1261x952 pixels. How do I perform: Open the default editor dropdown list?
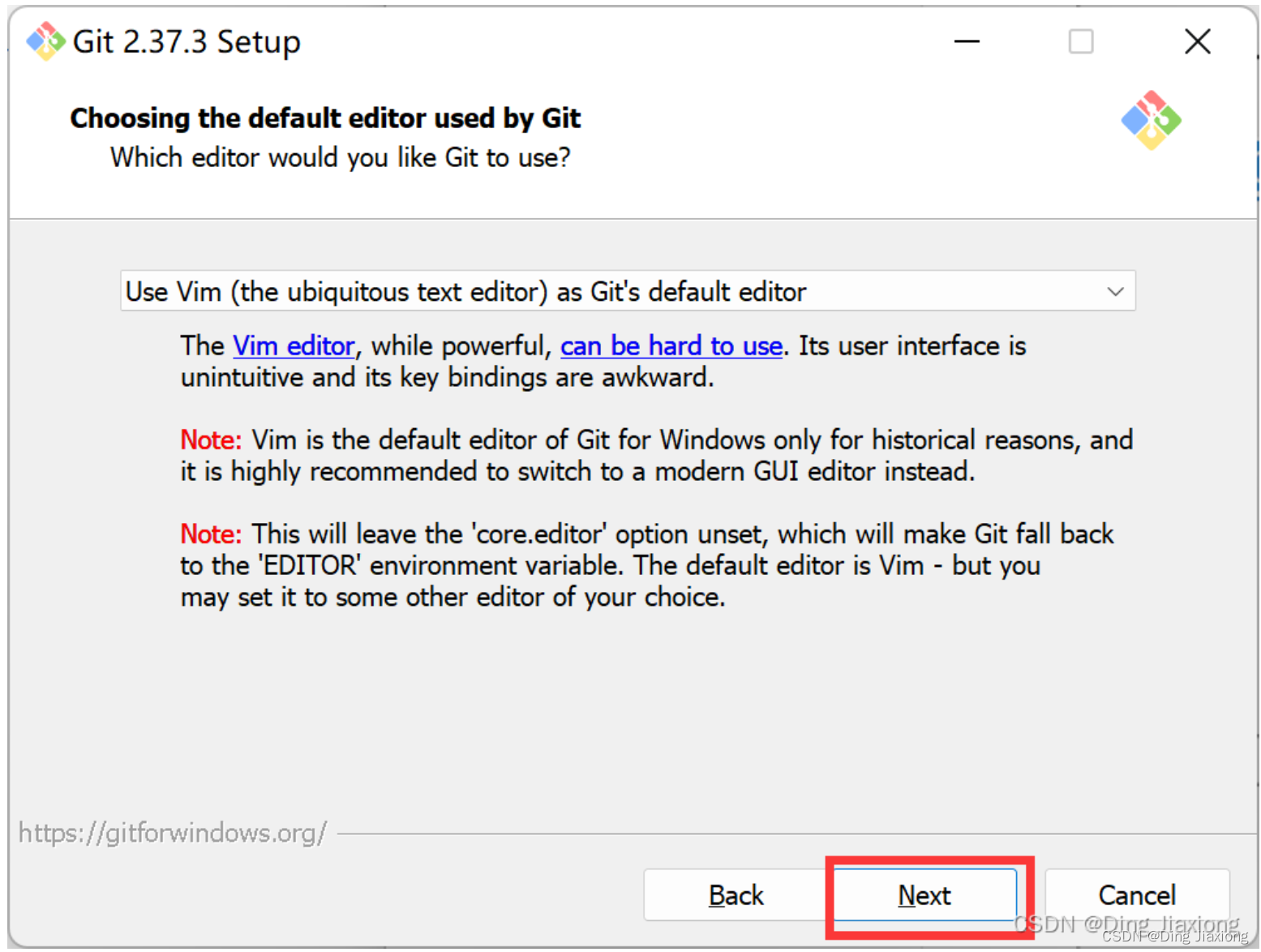pyautogui.click(x=628, y=291)
